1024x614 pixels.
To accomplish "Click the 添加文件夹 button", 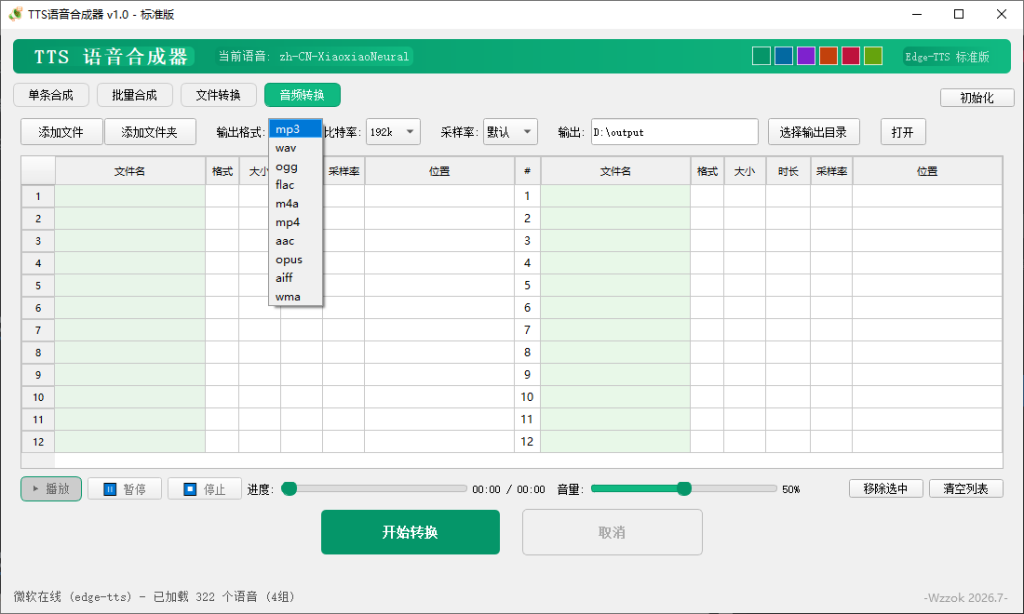I will click(150, 132).
